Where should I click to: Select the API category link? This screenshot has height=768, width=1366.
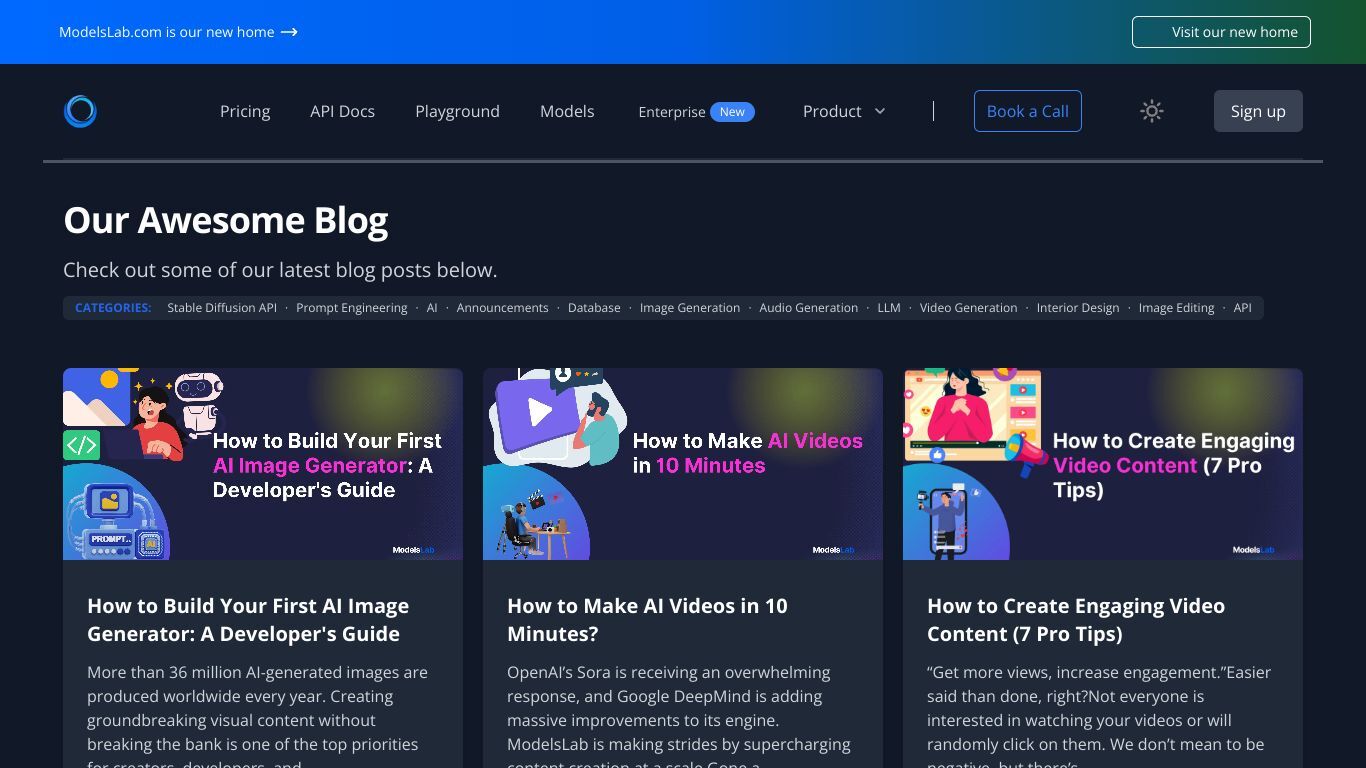1243,308
